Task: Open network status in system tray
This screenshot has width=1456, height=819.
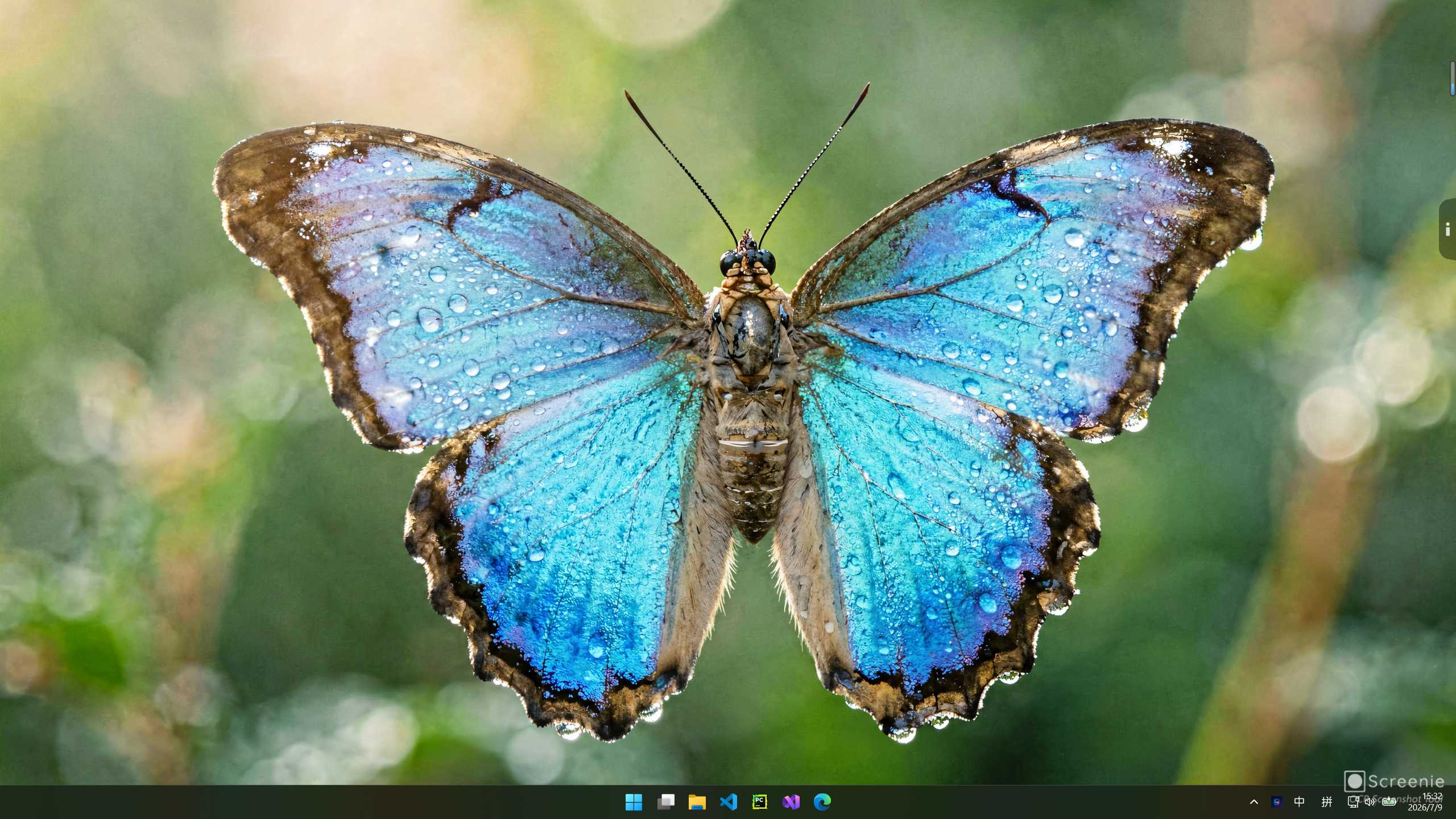Action: (1354, 802)
